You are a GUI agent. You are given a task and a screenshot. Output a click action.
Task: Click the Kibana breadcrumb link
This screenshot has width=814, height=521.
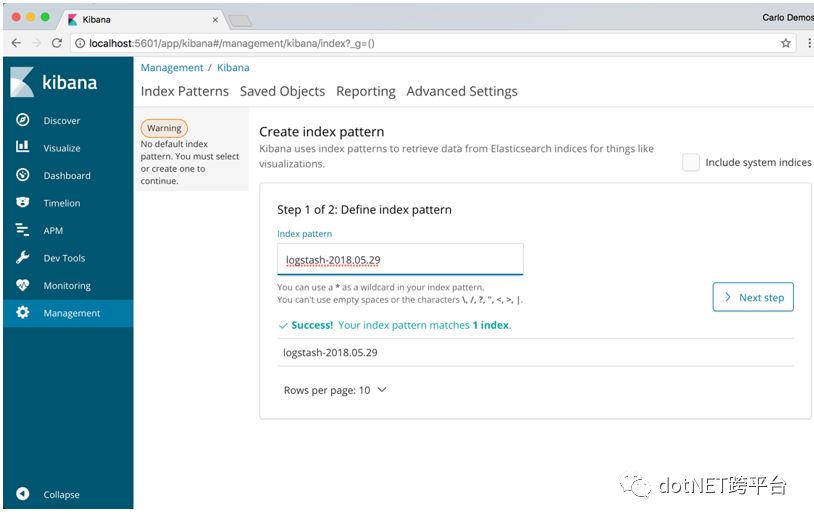(233, 67)
